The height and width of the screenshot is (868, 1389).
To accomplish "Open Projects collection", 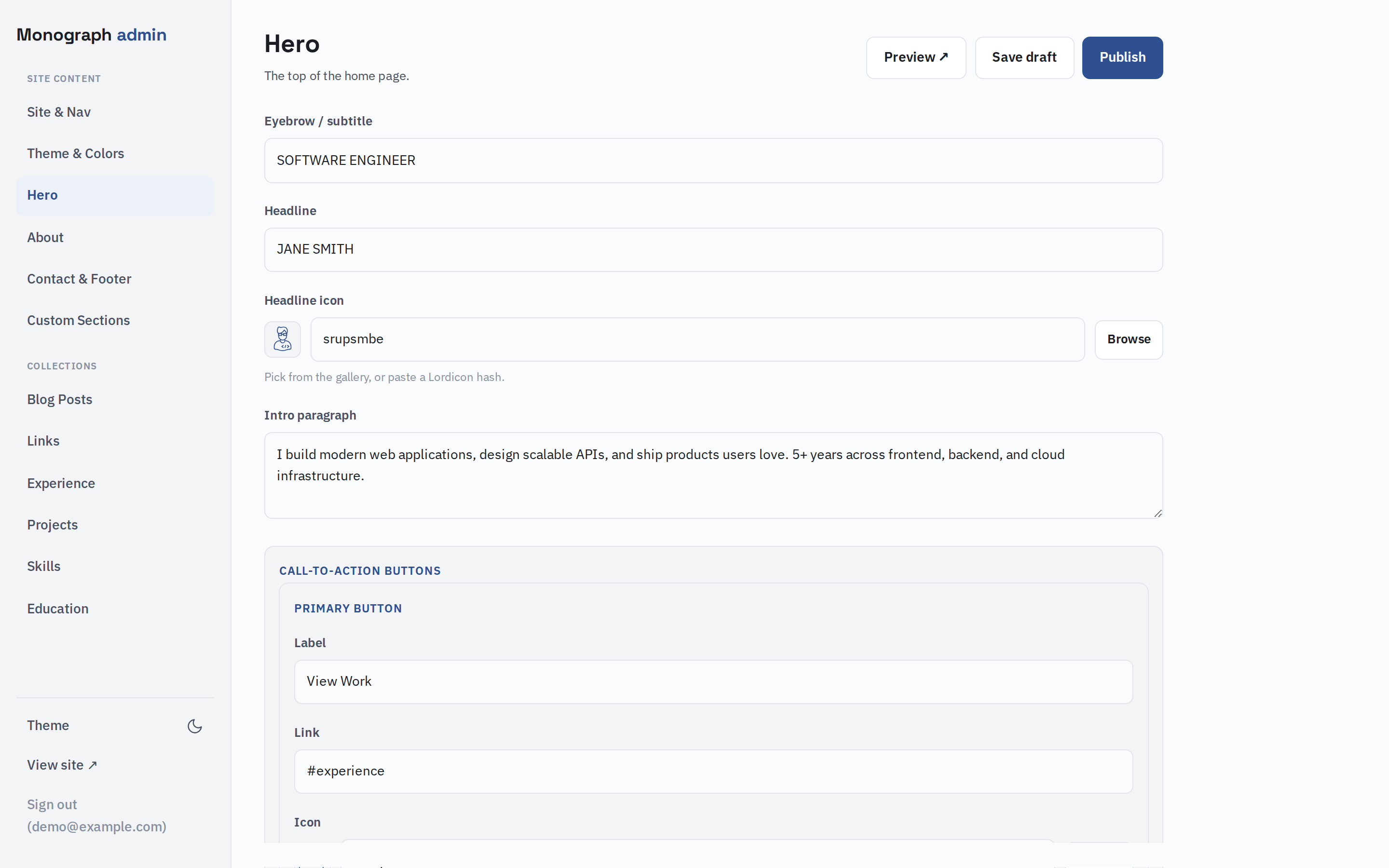I will (x=115, y=525).
